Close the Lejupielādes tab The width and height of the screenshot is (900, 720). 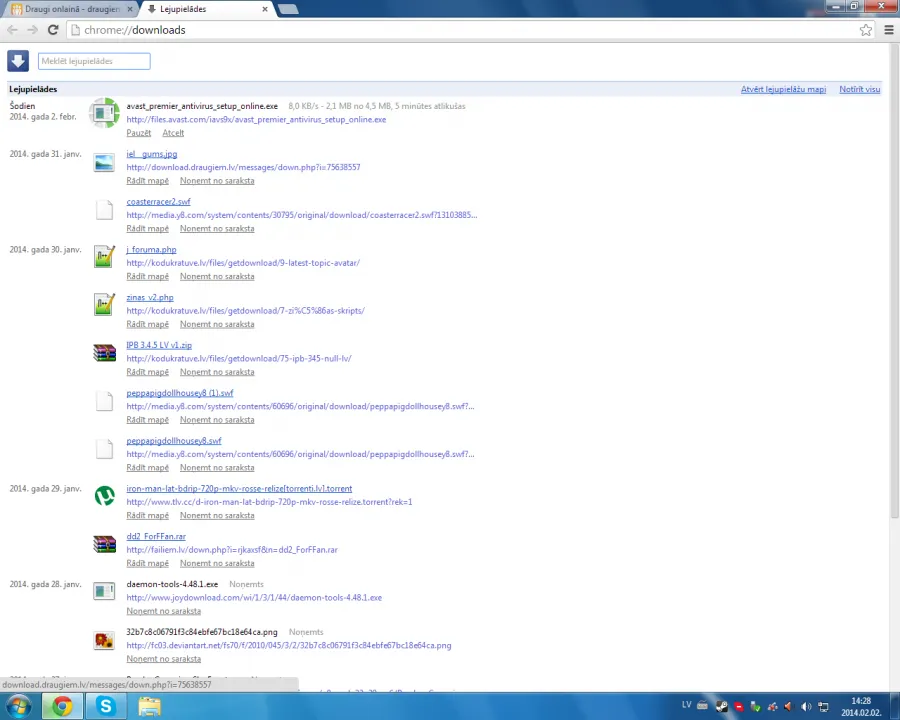[265, 9]
